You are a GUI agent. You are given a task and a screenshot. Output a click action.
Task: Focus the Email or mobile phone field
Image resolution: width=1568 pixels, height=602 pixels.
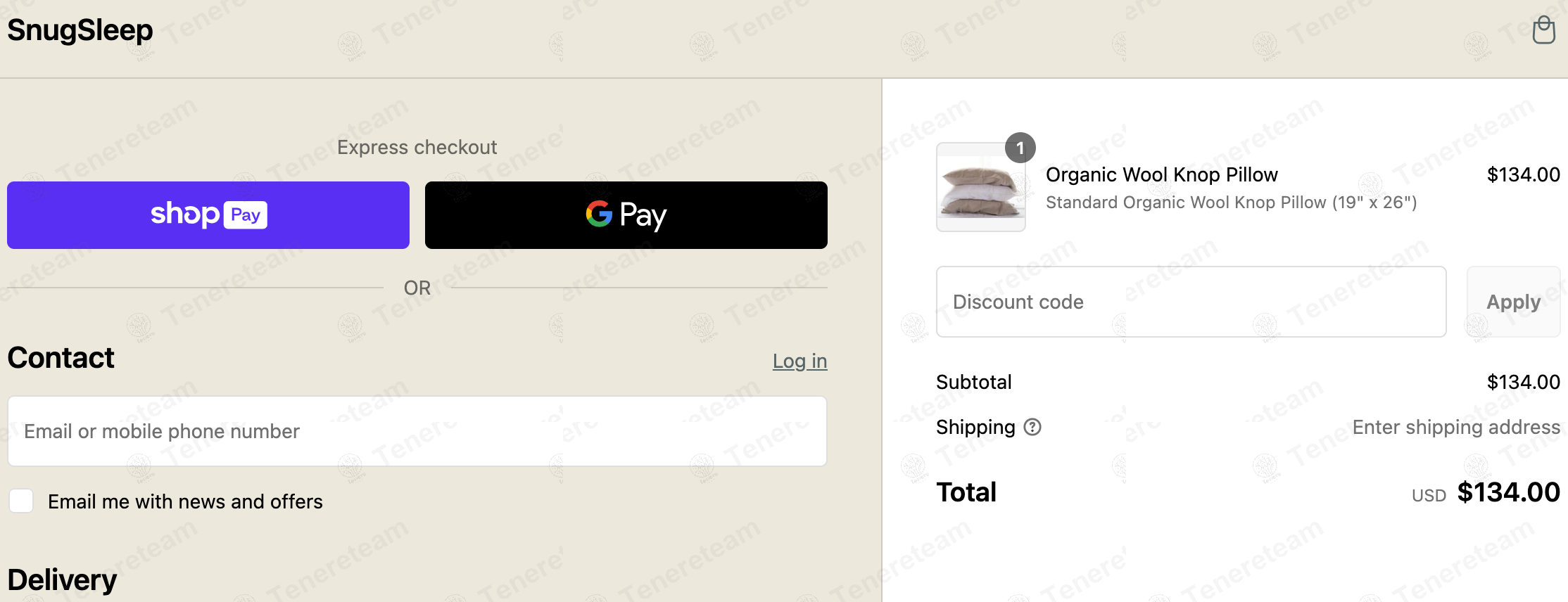tap(417, 431)
